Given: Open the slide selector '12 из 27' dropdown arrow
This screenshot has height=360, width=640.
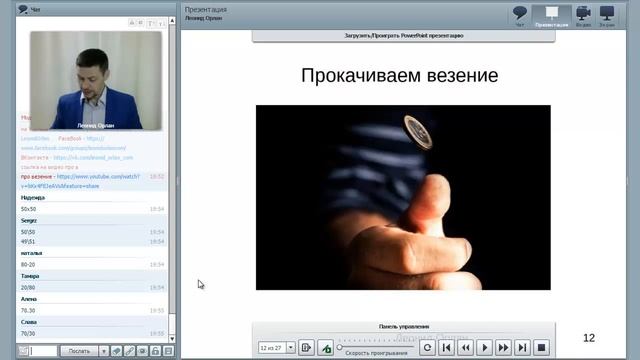Looking at the screenshot, I should [x=291, y=348].
